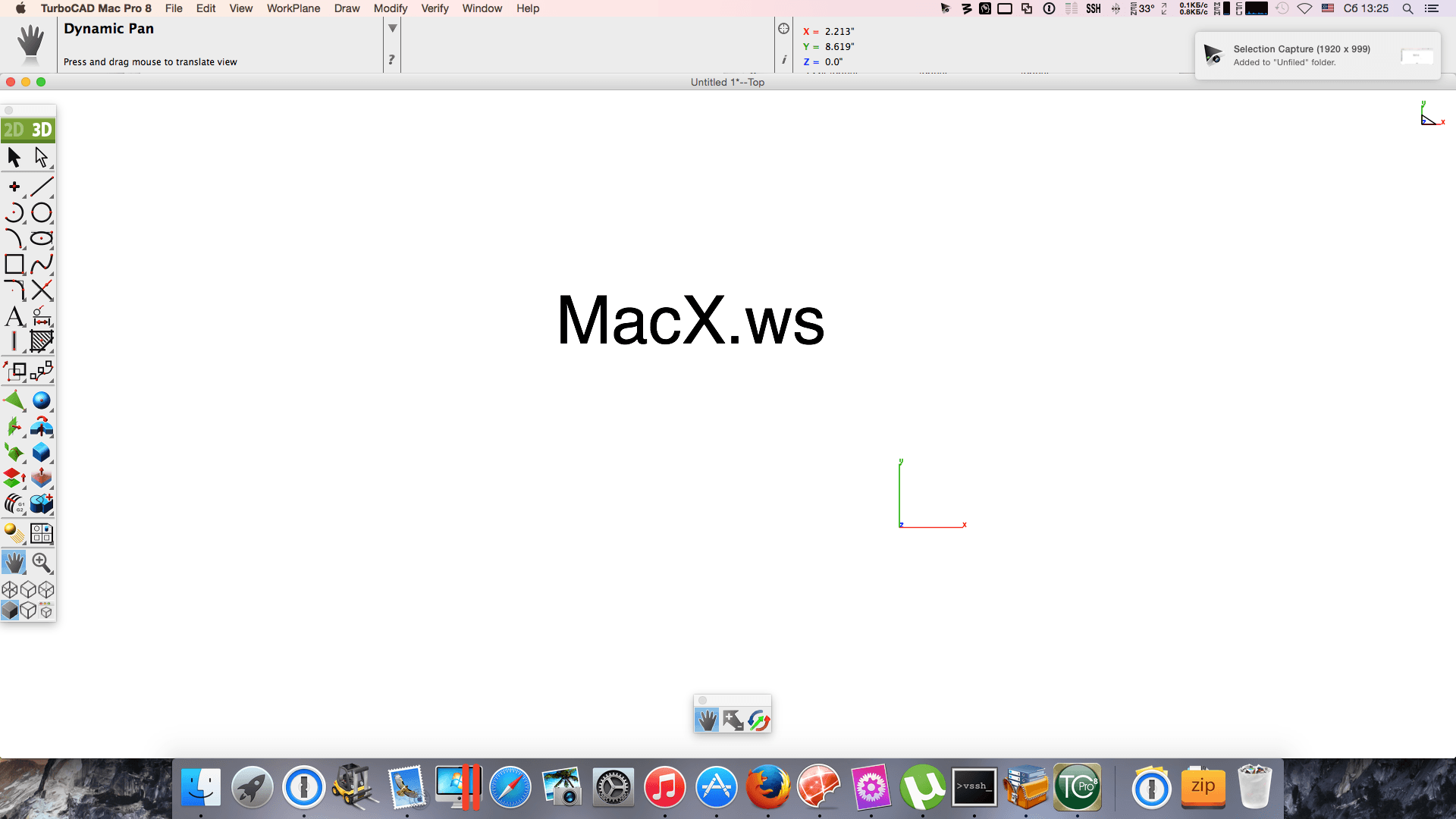
Task: Choose the green Surface tool
Action: tap(14, 400)
